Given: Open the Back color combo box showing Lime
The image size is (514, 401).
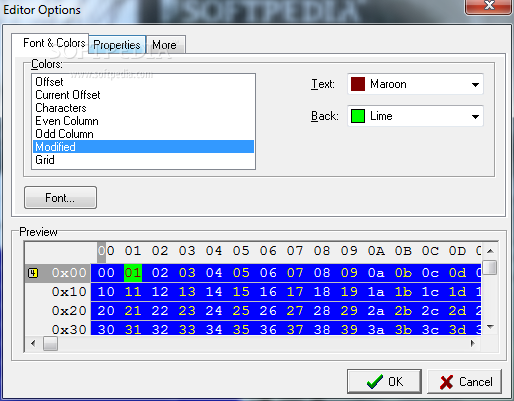Looking at the screenshot, I should pos(415,116).
